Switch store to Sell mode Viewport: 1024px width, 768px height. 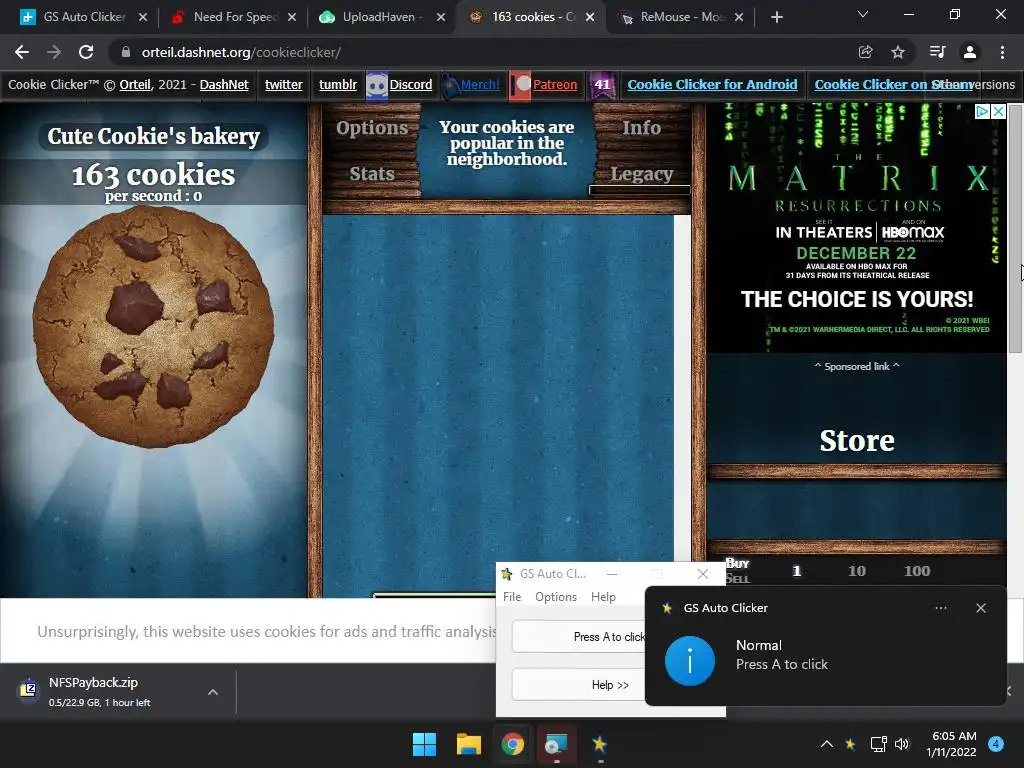[737, 579]
